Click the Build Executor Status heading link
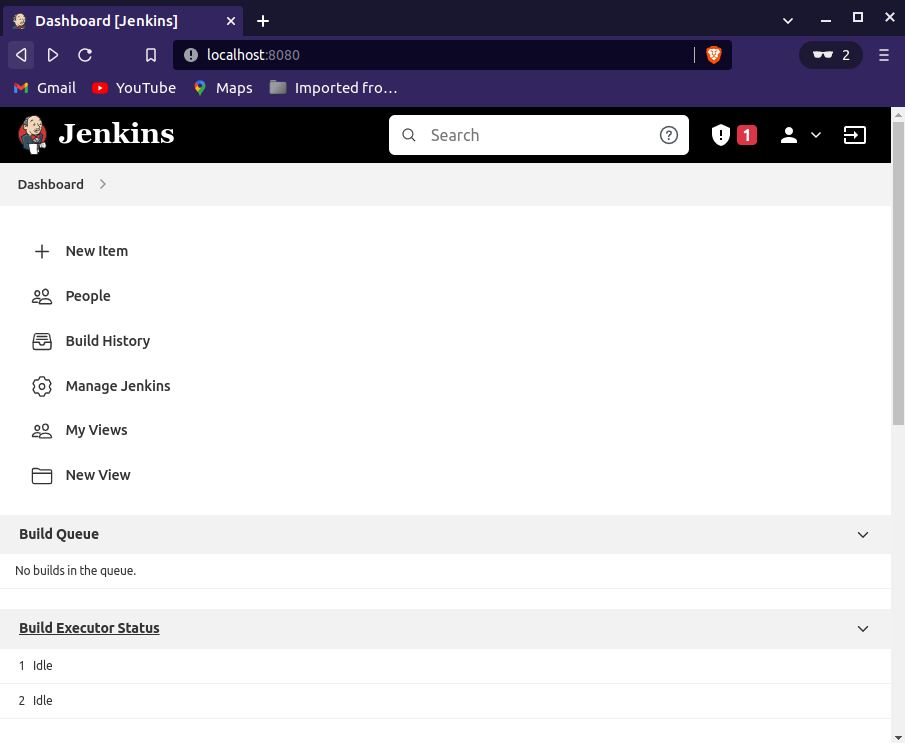Viewport: 905px width, 743px height. point(89,628)
